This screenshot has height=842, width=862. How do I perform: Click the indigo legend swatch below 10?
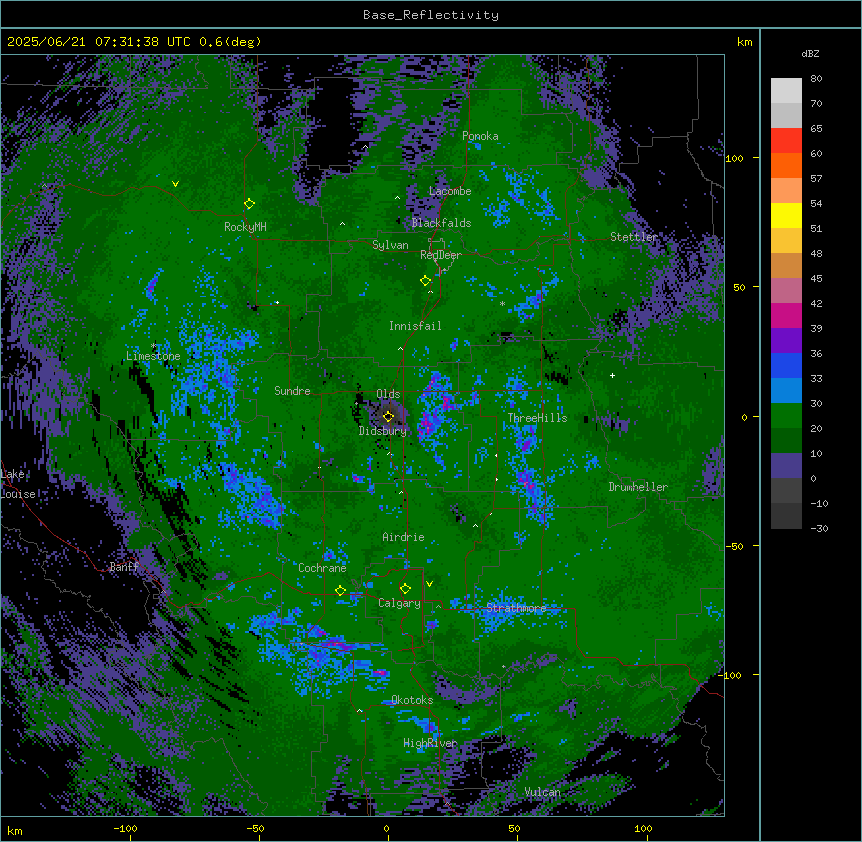786,466
